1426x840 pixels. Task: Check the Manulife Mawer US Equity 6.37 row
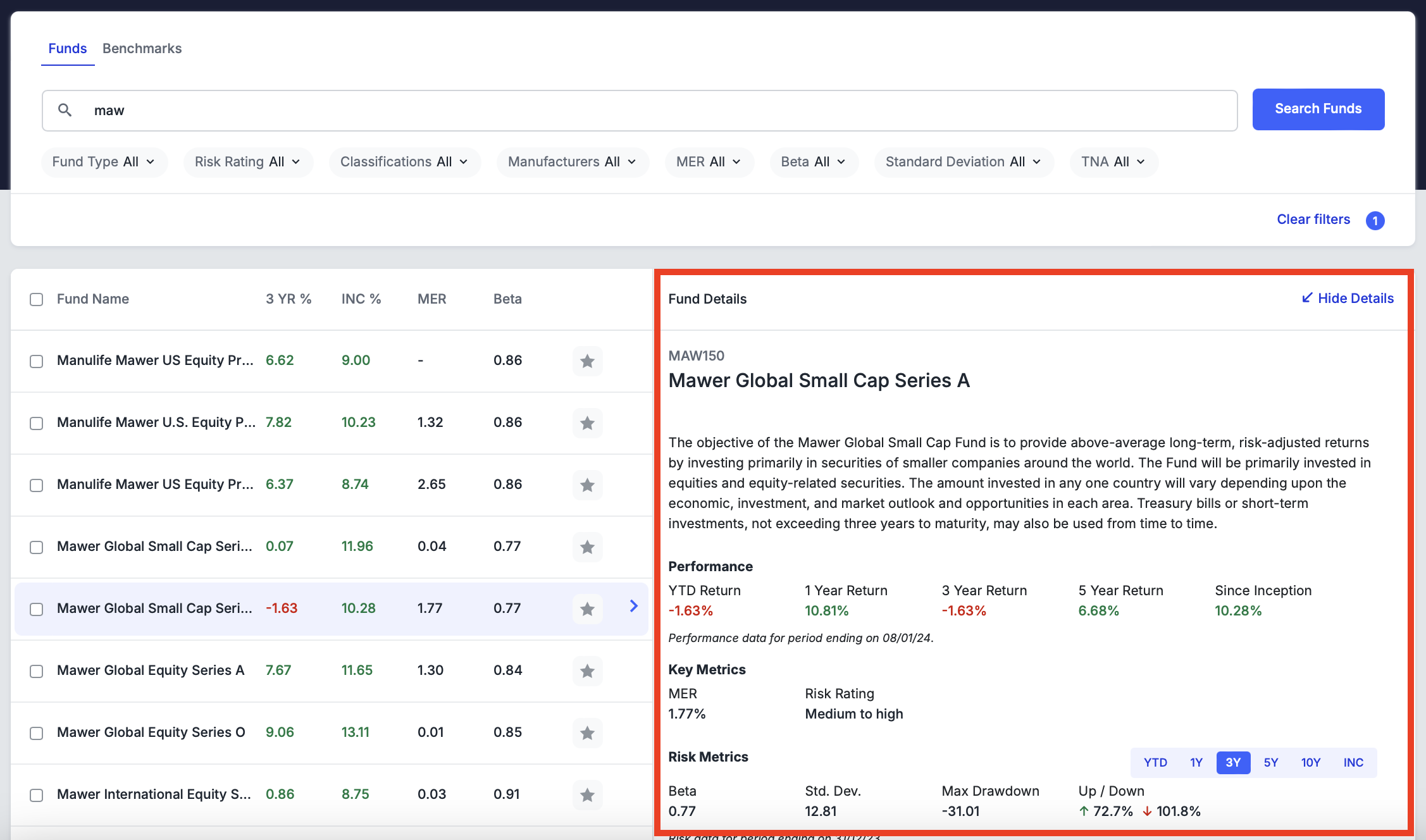point(37,485)
